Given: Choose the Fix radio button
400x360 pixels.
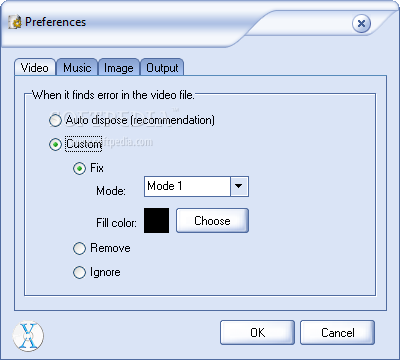Looking at the screenshot, I should click(79, 168).
